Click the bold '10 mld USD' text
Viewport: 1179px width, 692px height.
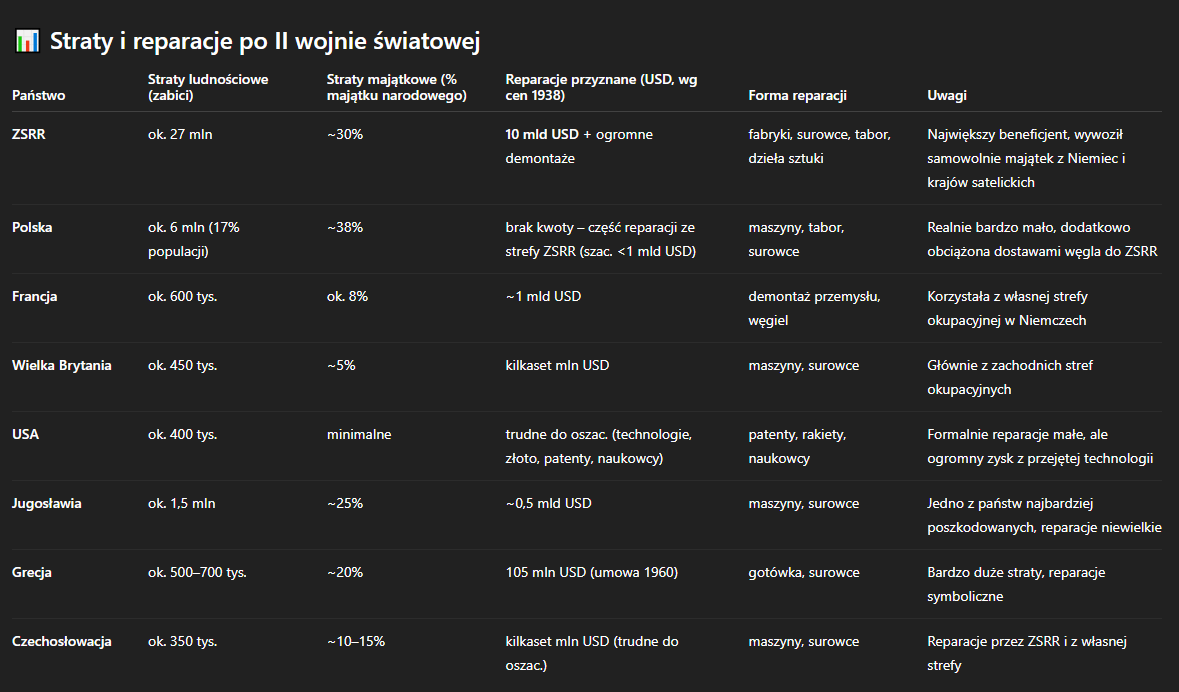pos(542,134)
